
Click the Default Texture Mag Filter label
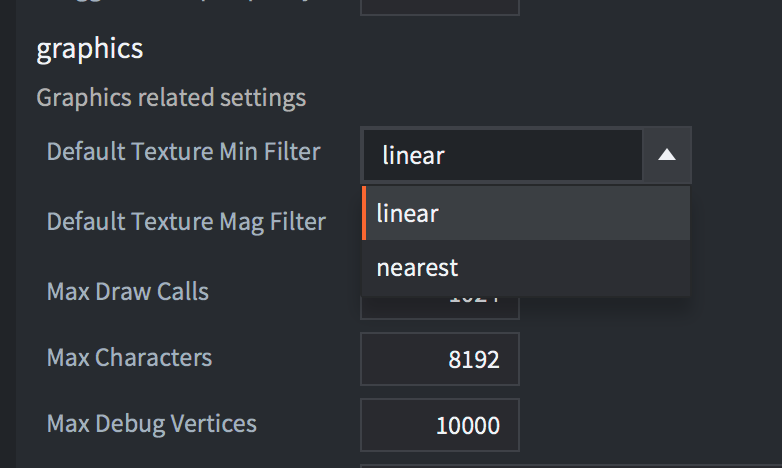pyautogui.click(x=186, y=222)
